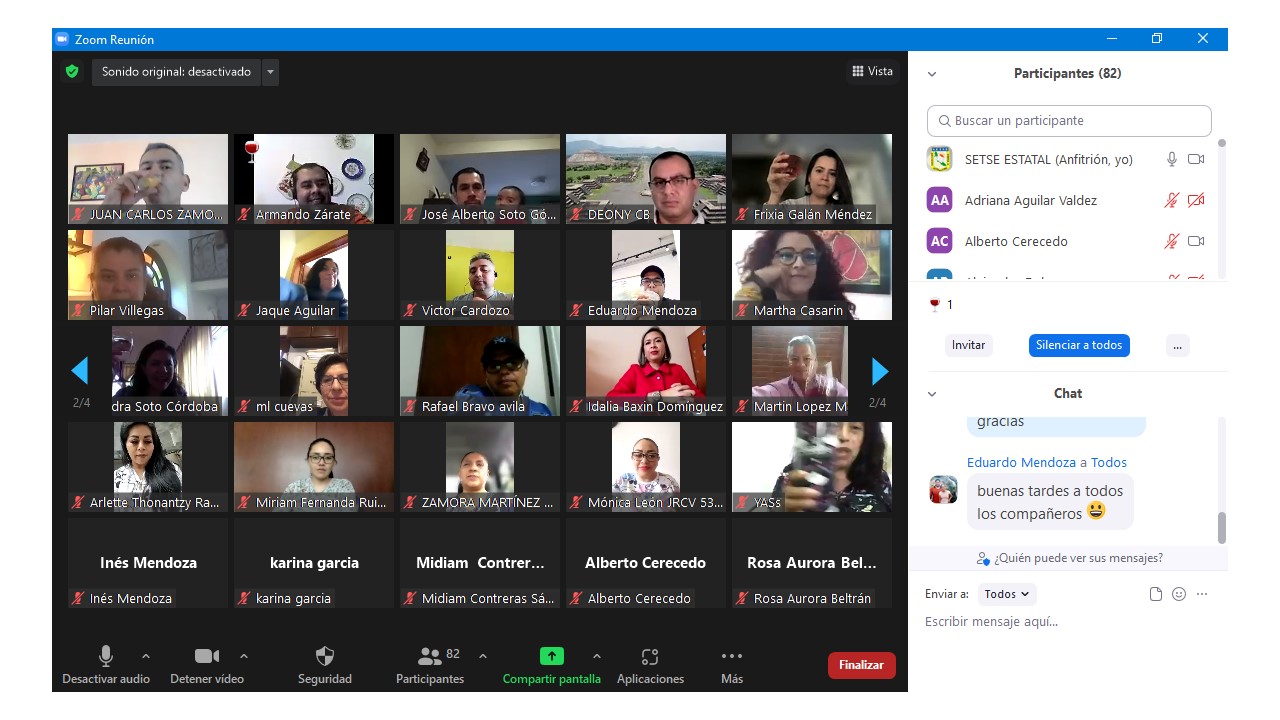The width and height of the screenshot is (1280, 720).
Task: Open participant panel more options button
Action: coord(1177,345)
